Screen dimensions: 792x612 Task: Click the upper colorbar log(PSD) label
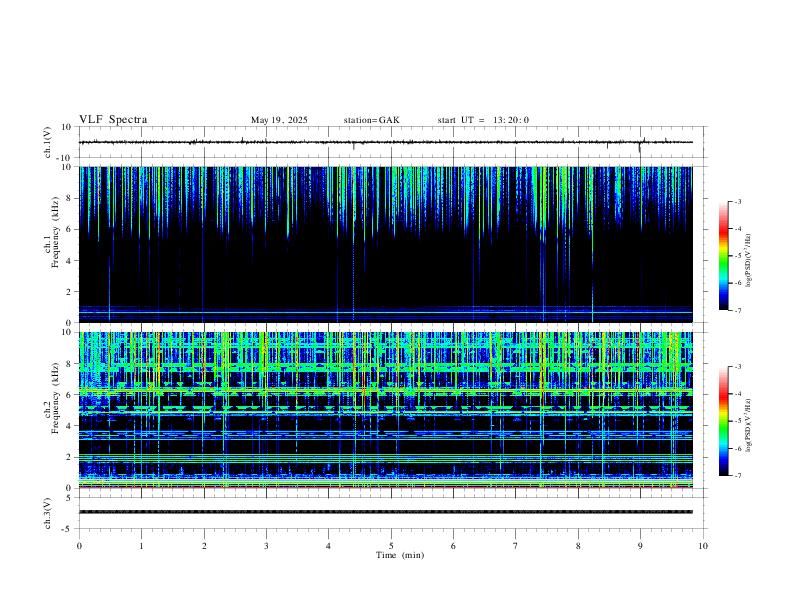pyautogui.click(x=748, y=261)
